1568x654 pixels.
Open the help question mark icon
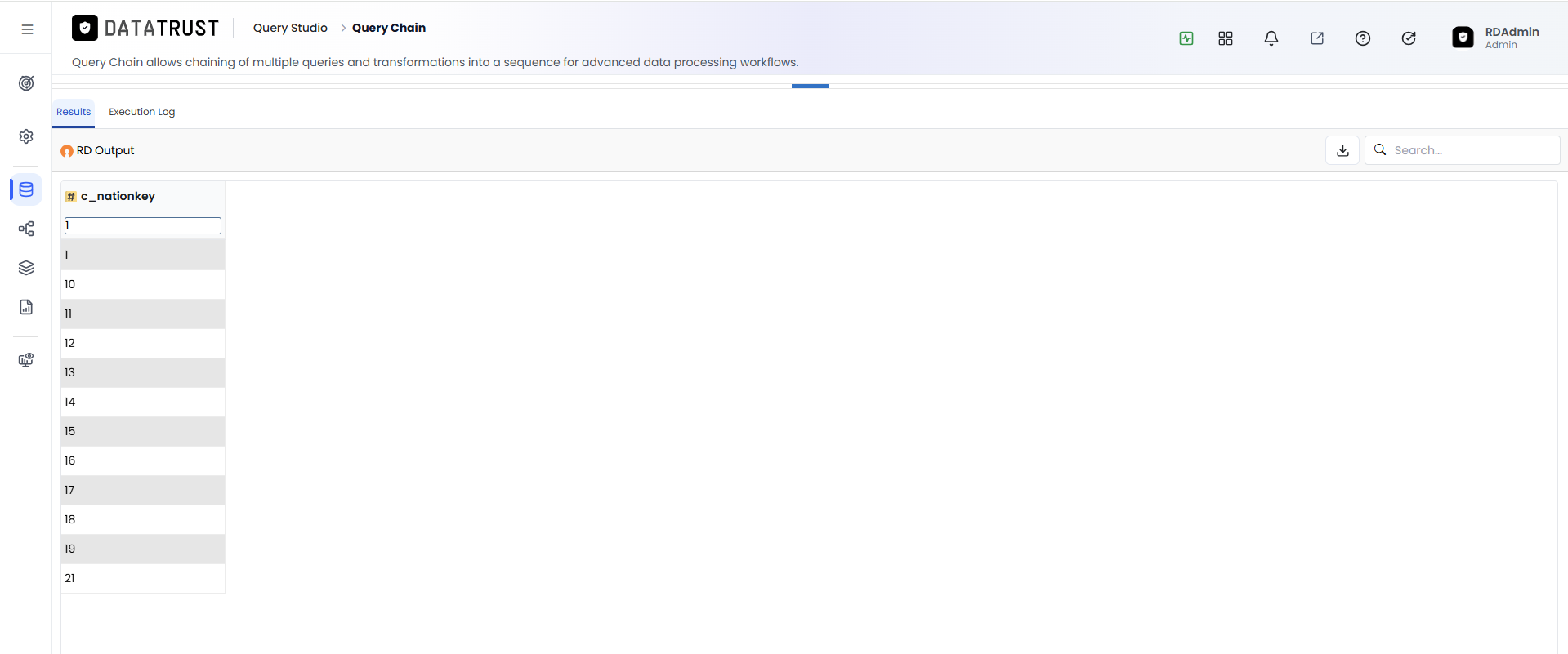[x=1363, y=38]
